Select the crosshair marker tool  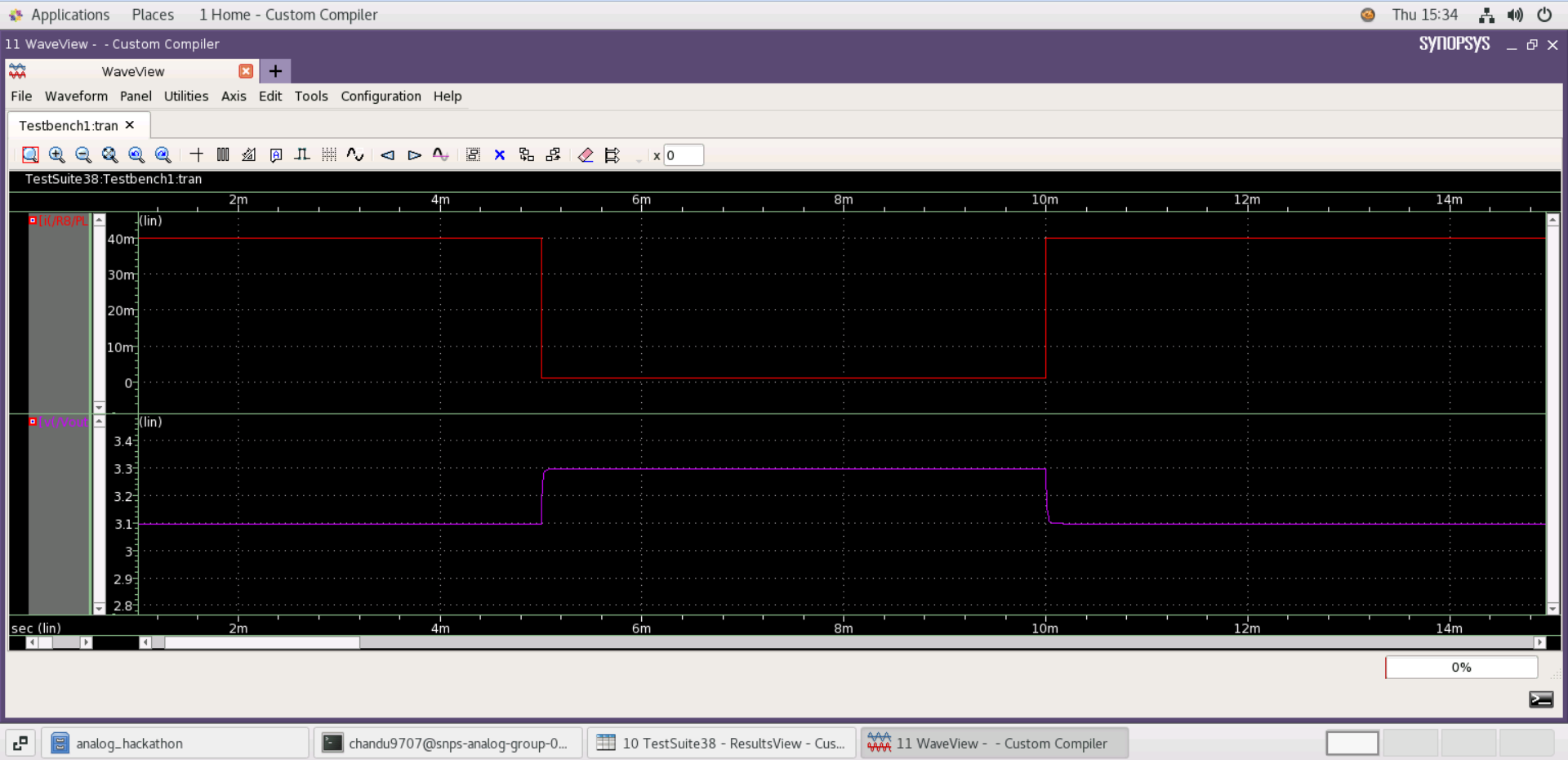point(196,154)
